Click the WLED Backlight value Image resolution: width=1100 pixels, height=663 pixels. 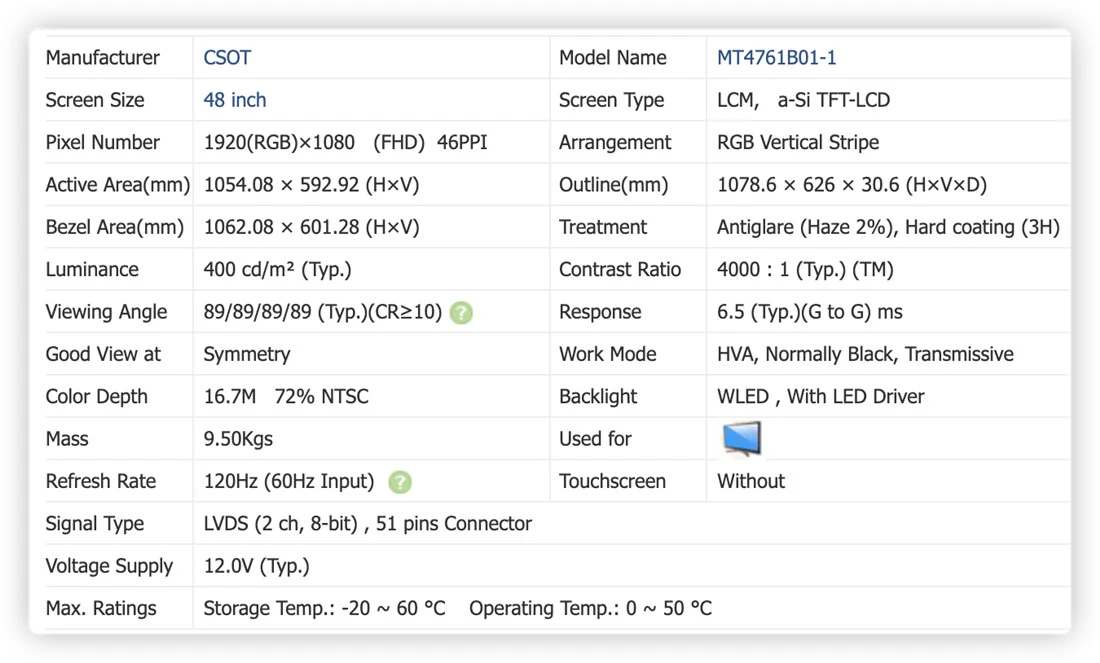(x=820, y=396)
